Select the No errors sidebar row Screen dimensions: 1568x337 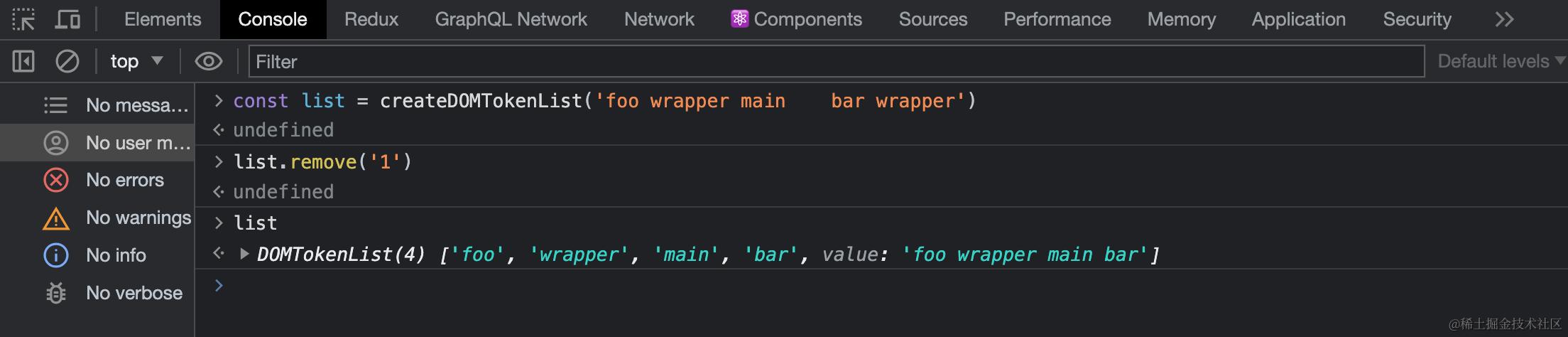point(97,180)
